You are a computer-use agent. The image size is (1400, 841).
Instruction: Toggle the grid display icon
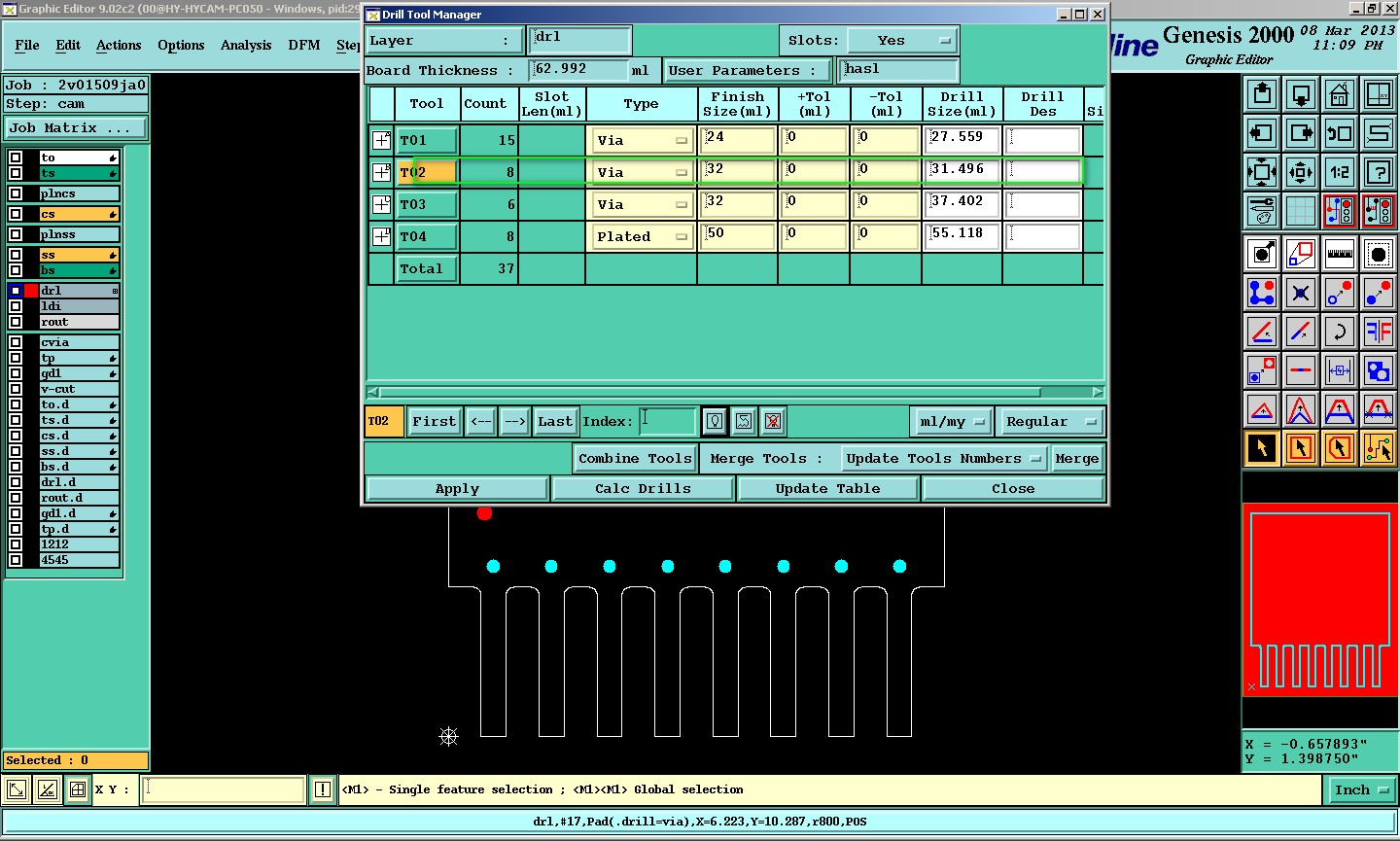pyautogui.click(x=1300, y=210)
